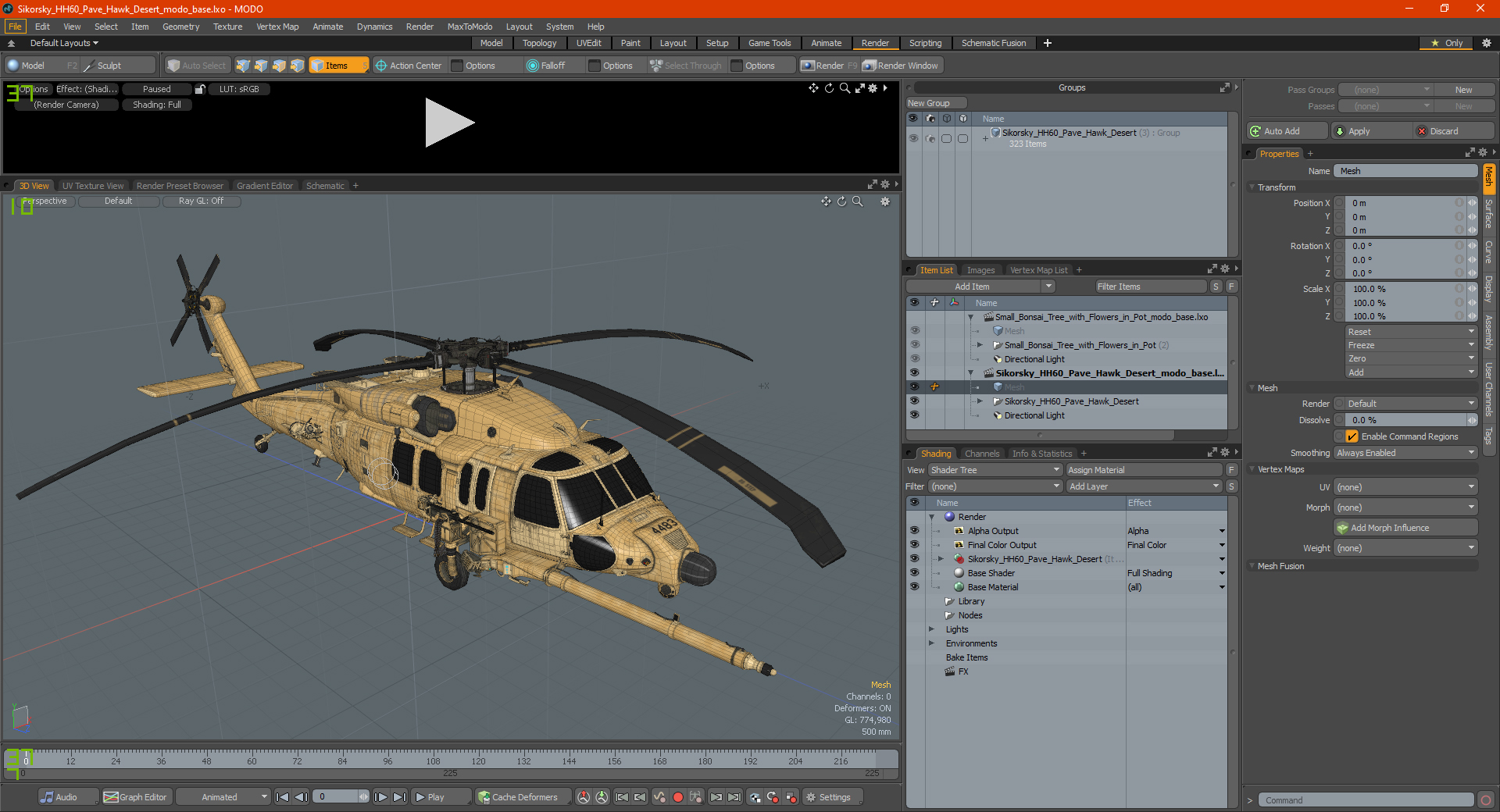Select Materials selection mode icon
1500x812 pixels.
pos(297,66)
